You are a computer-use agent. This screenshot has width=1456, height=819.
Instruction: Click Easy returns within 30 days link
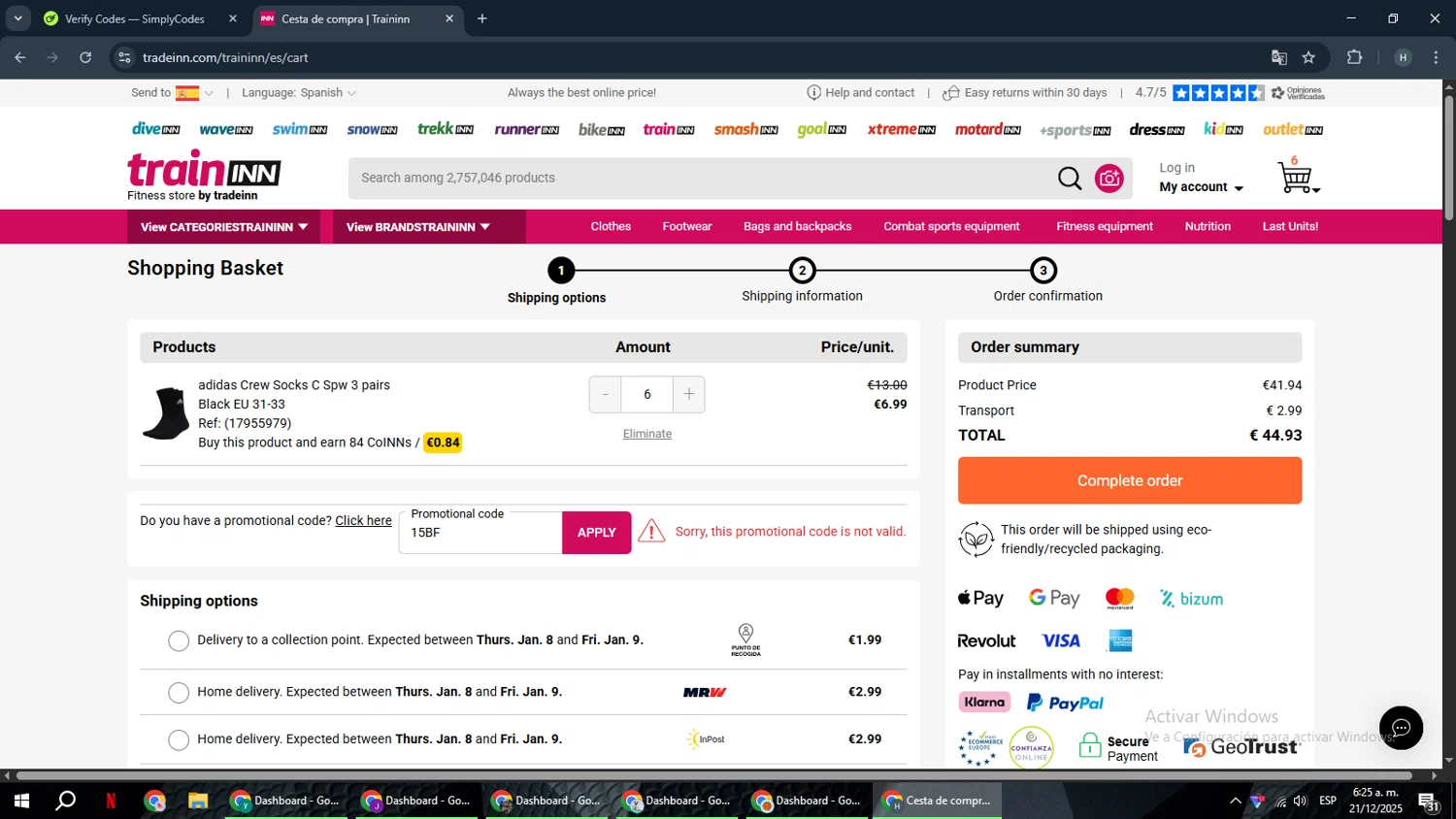pos(1025,93)
